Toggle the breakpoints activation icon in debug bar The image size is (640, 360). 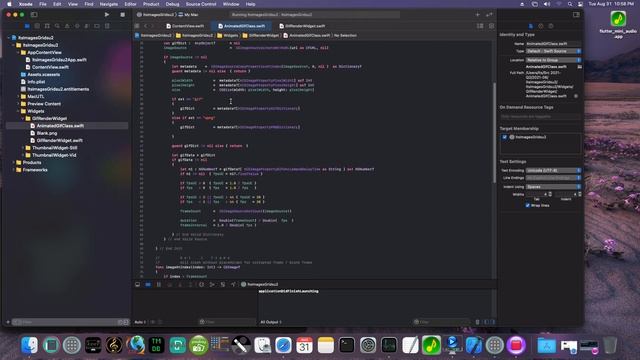point(148,284)
